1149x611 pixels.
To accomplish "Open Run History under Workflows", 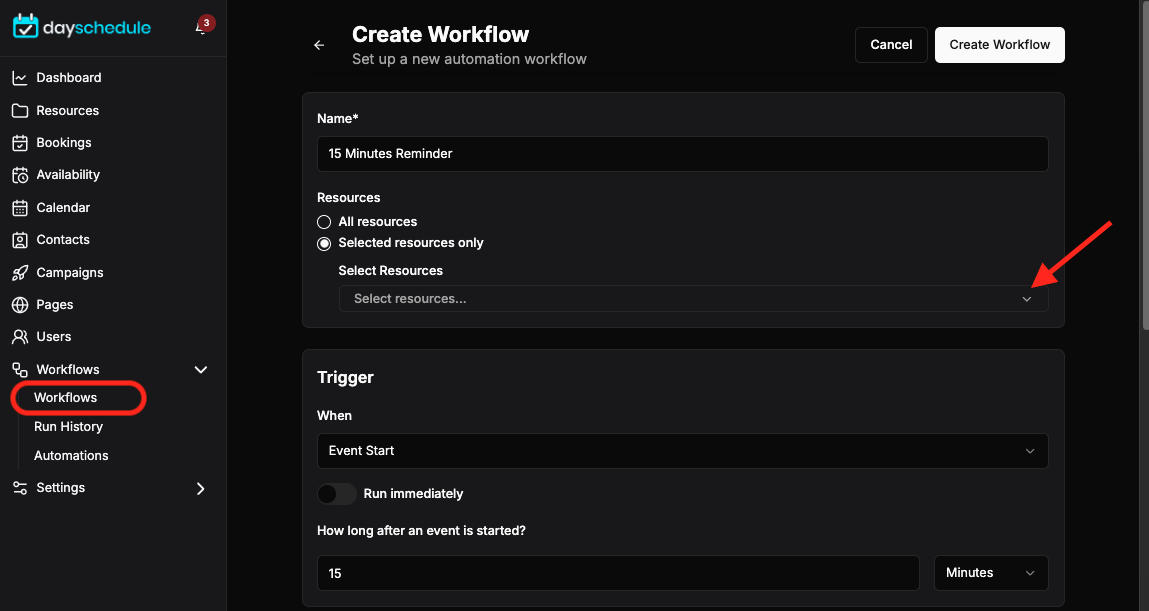I will (x=68, y=426).
